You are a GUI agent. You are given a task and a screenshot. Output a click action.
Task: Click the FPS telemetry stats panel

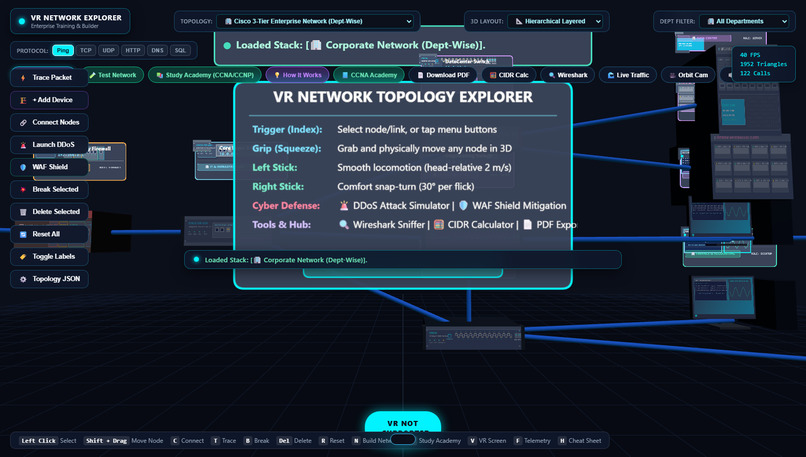click(x=763, y=64)
